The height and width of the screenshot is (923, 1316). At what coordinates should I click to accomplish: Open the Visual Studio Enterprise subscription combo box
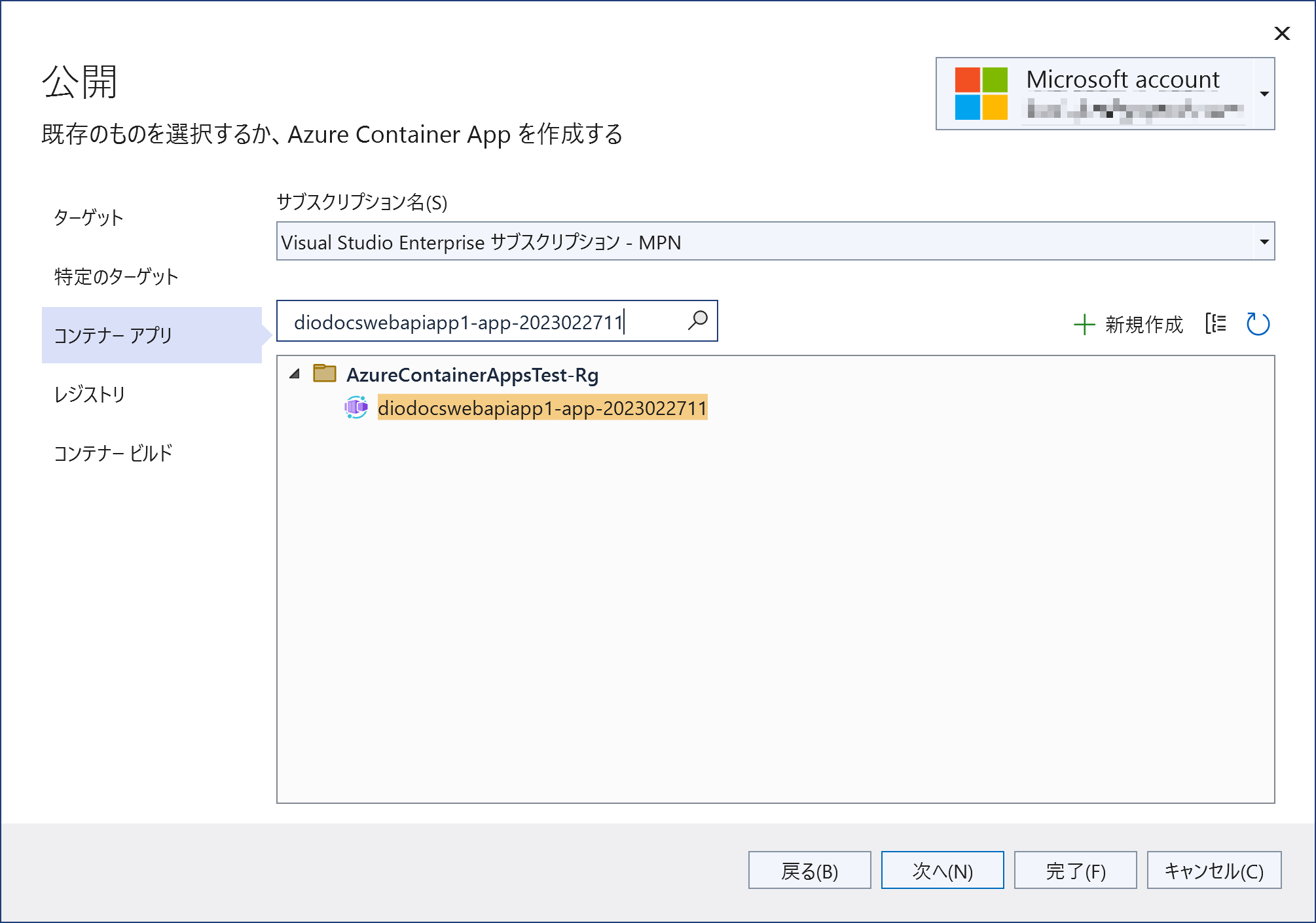pyautogui.click(x=775, y=242)
